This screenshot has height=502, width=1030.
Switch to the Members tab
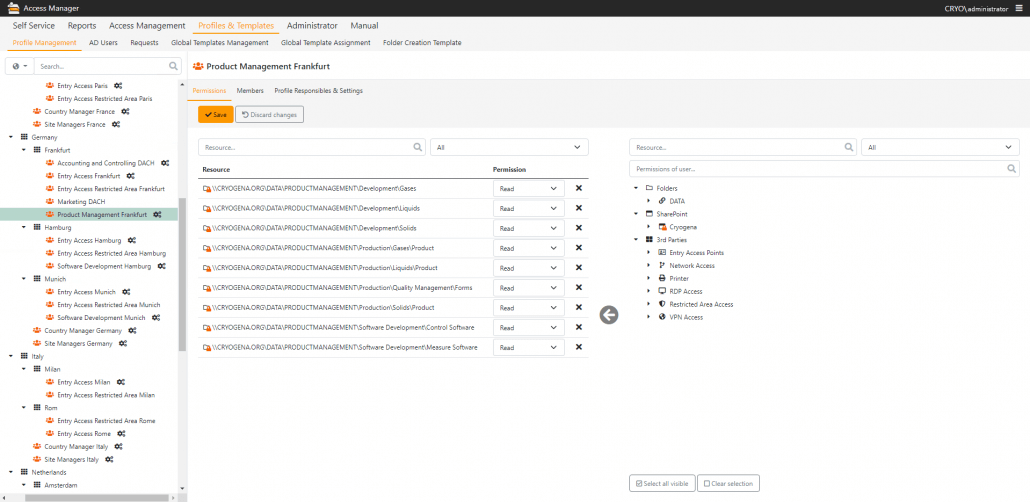250,91
